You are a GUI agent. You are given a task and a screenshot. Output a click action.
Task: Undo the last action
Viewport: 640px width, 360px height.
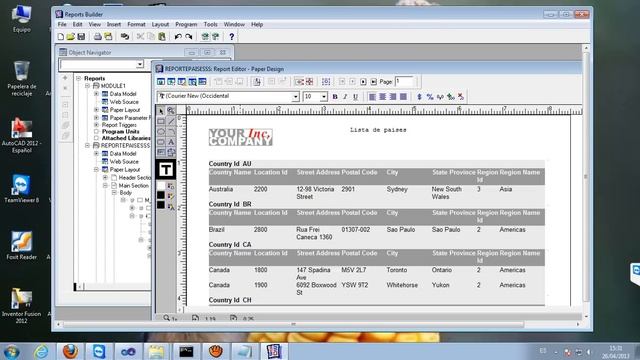coord(178,37)
